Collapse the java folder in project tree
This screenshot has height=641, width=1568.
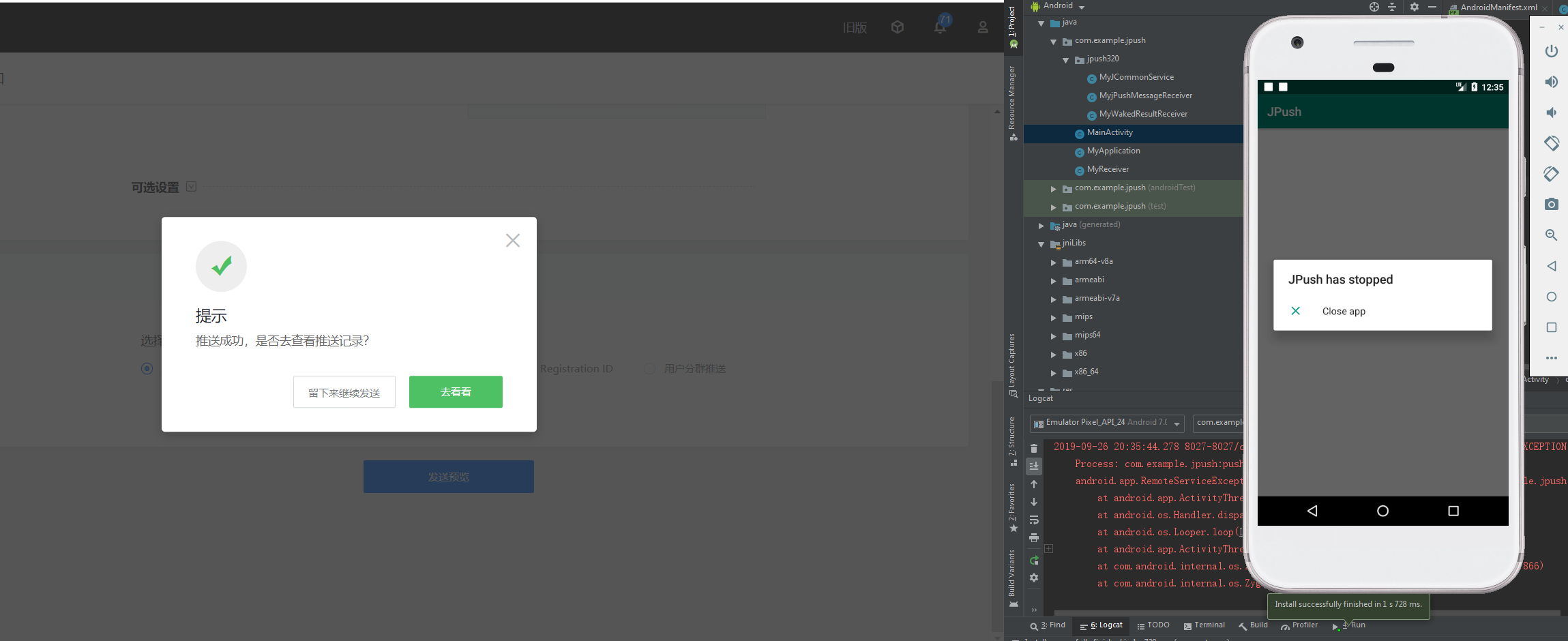(1041, 23)
